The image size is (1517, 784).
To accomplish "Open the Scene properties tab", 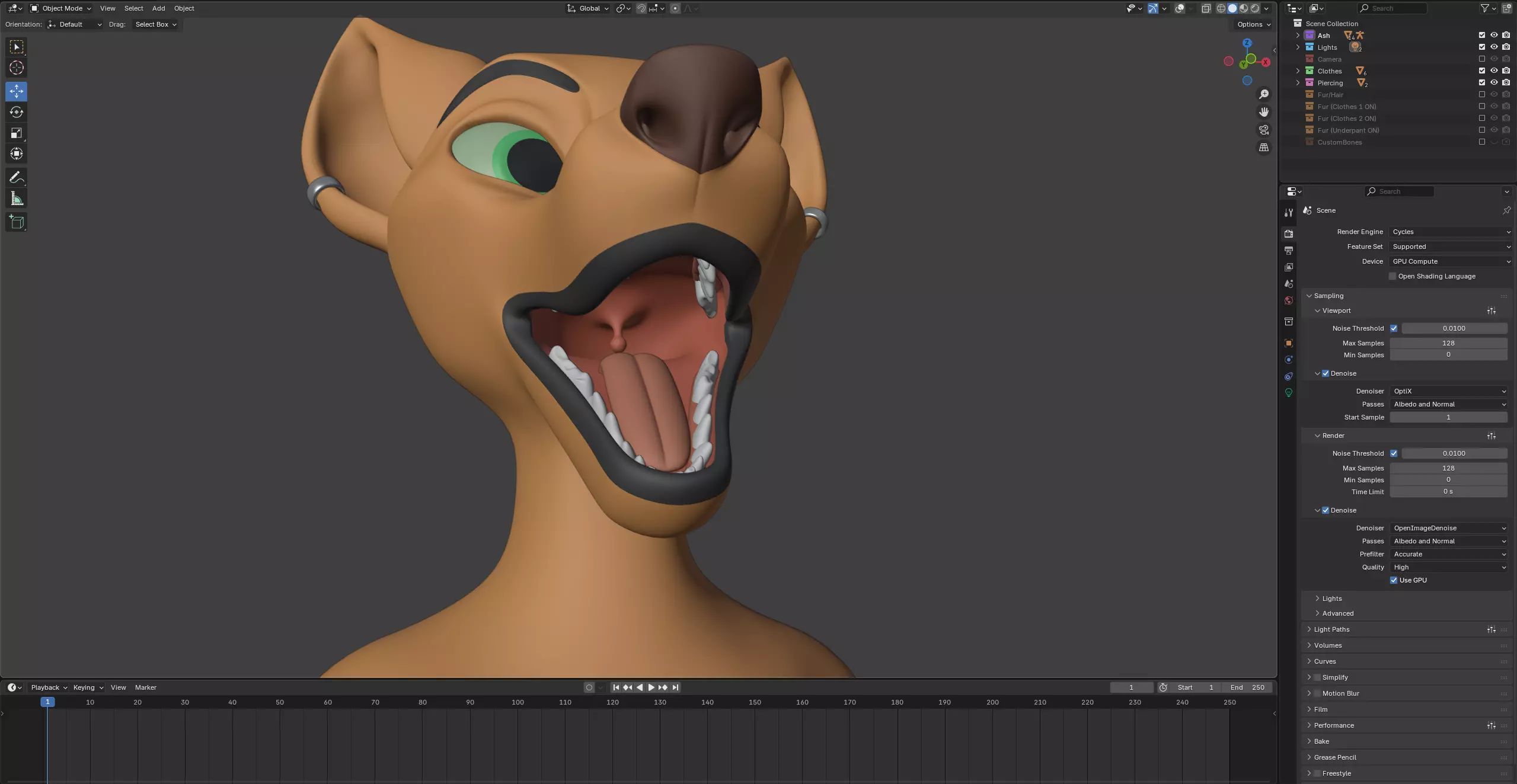I will pos(1289,284).
